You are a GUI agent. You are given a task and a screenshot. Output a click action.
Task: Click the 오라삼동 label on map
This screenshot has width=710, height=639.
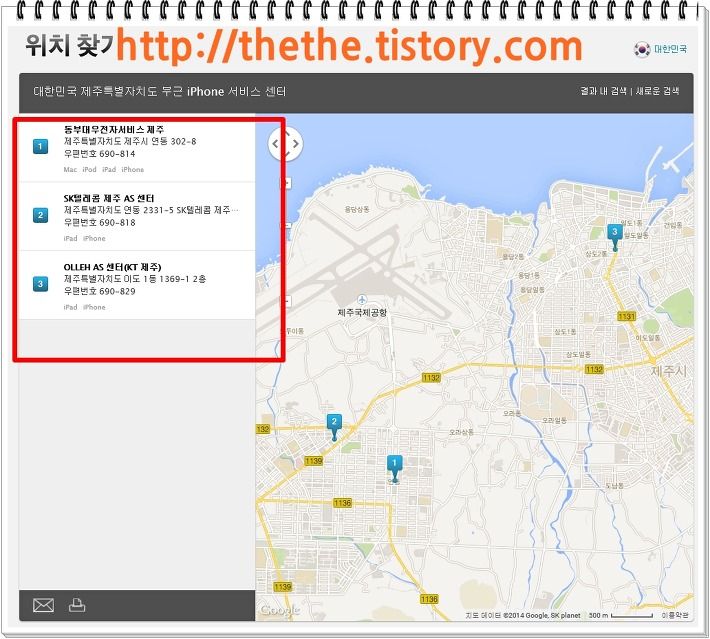click(x=461, y=432)
